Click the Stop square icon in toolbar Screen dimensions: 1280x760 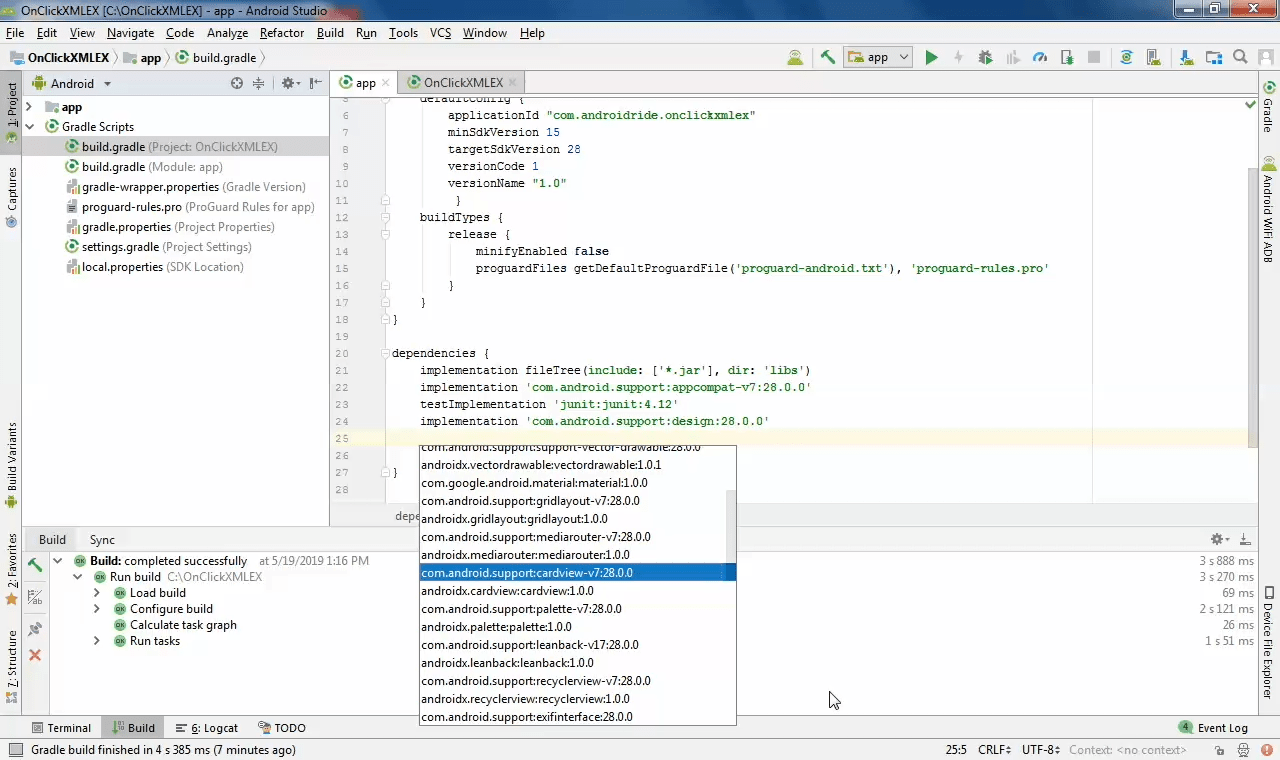pyautogui.click(x=1094, y=58)
